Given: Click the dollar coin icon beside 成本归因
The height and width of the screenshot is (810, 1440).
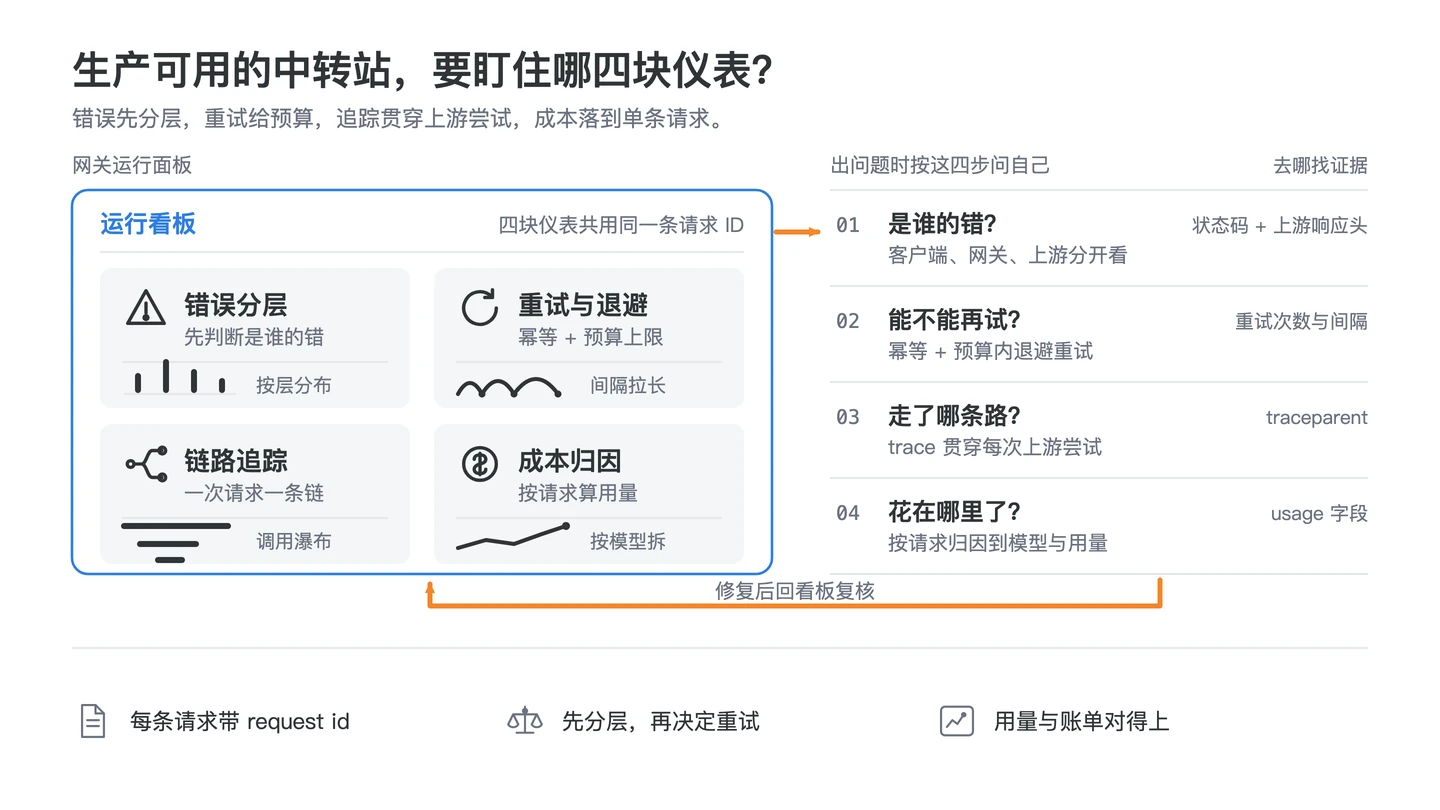Looking at the screenshot, I should pos(480,463).
